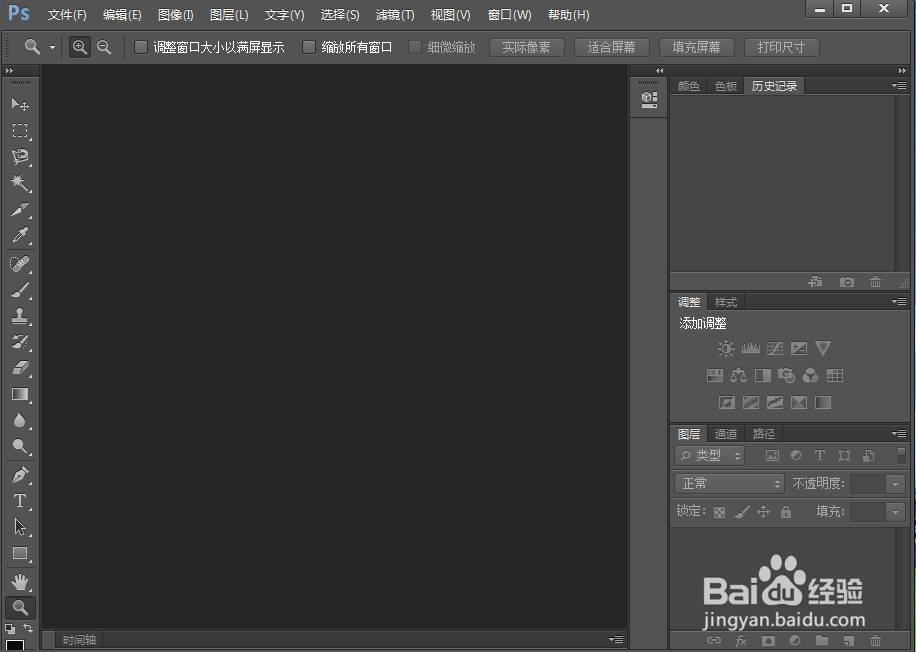Select the Zoom tool in toolbox

coord(20,608)
